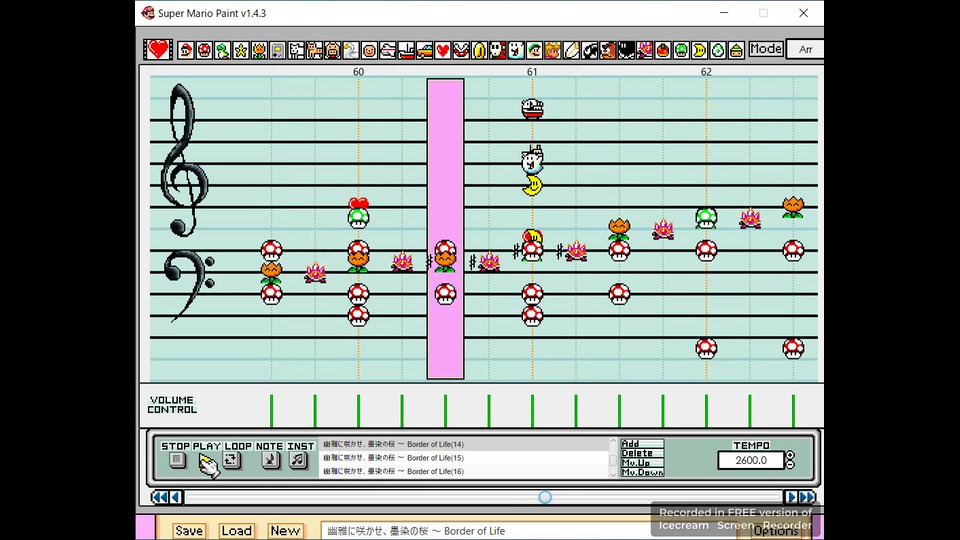Select the Swan instrument icon
This screenshot has width=960, height=540.
(x=351, y=50)
